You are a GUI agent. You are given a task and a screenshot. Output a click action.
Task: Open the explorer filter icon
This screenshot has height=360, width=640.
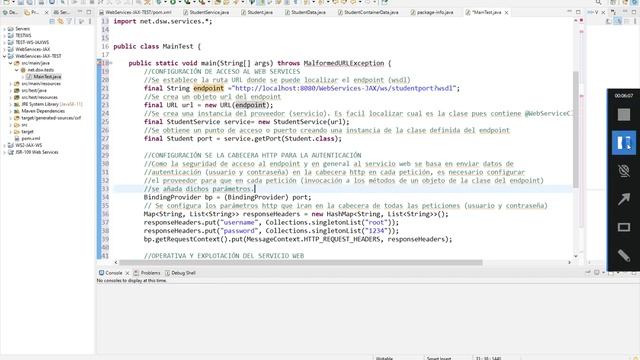coord(69,21)
